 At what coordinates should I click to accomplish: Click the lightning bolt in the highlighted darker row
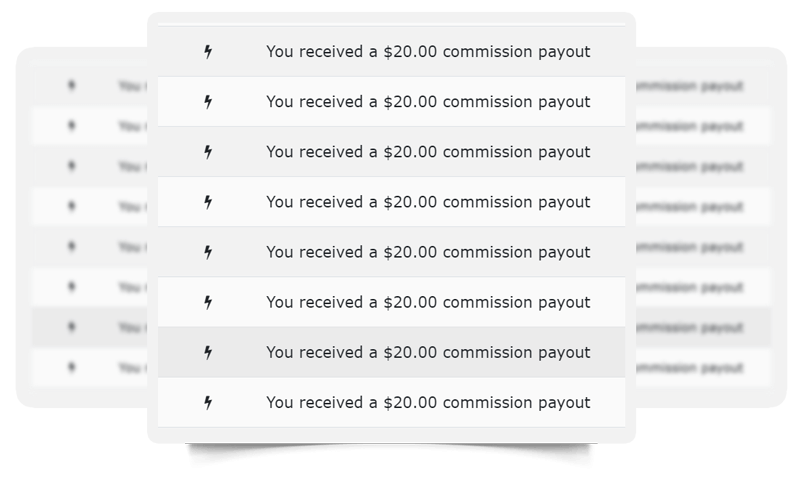(x=208, y=352)
